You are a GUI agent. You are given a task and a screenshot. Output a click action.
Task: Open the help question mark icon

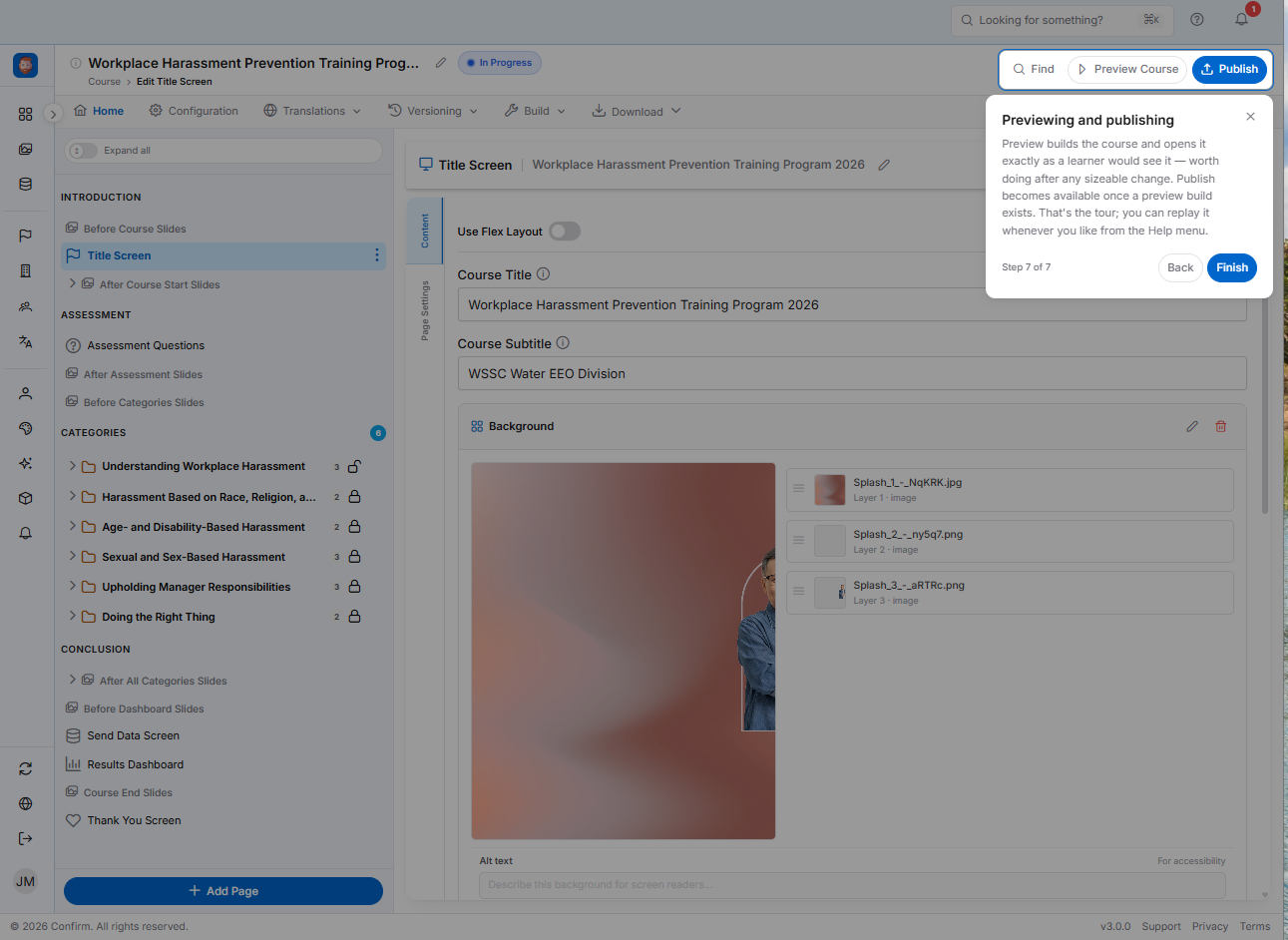tap(1197, 19)
